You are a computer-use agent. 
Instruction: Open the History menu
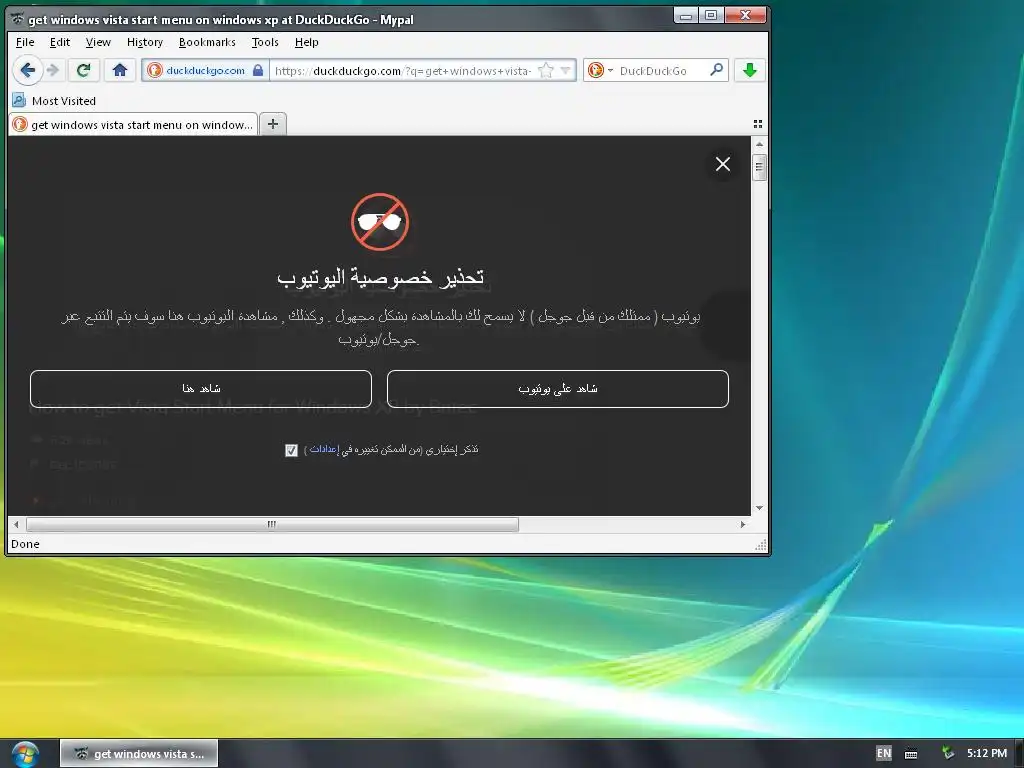click(x=145, y=42)
